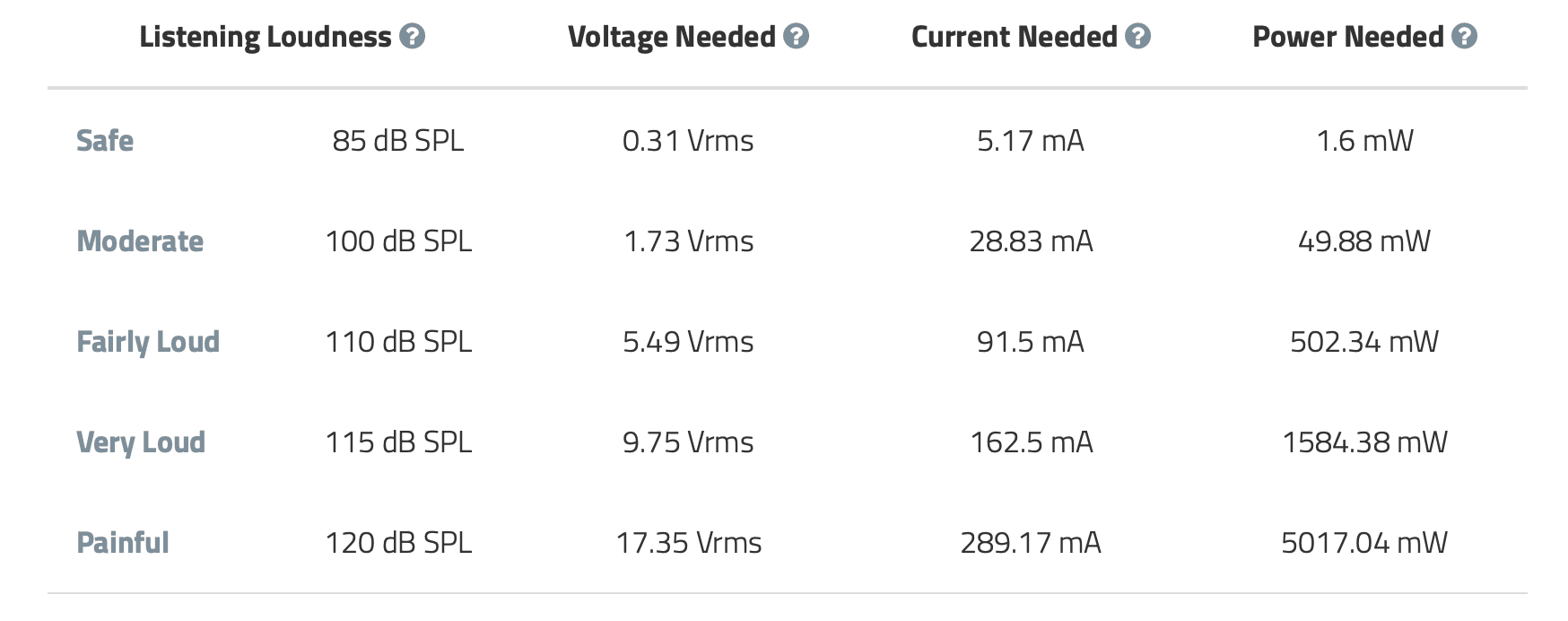
Task: Select the 91.5 mA current value
Action: tap(1031, 342)
